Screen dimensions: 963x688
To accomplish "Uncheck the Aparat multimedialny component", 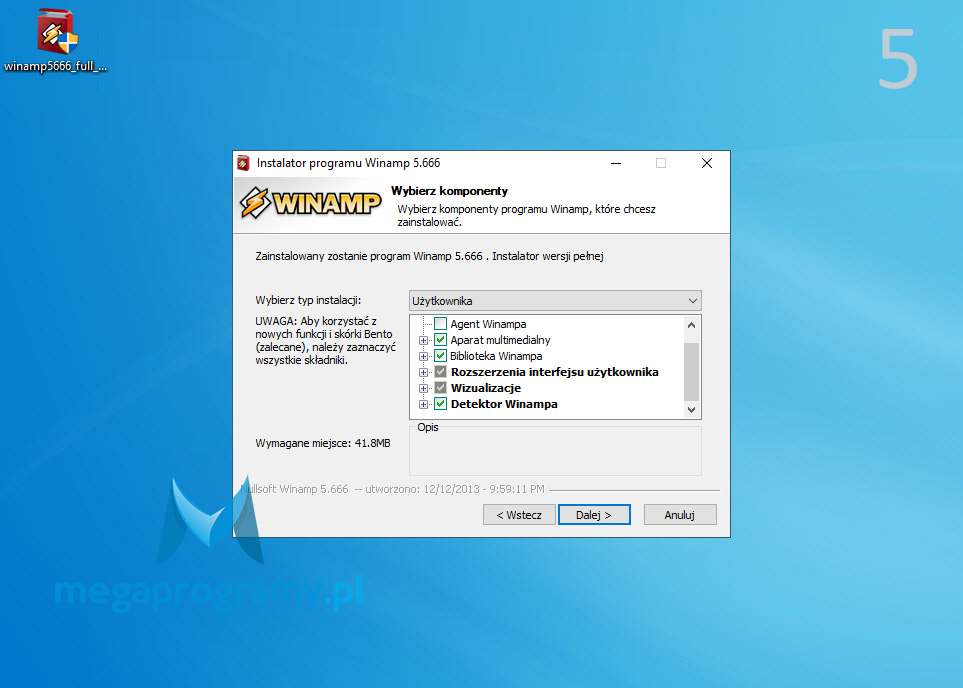I will [440, 340].
